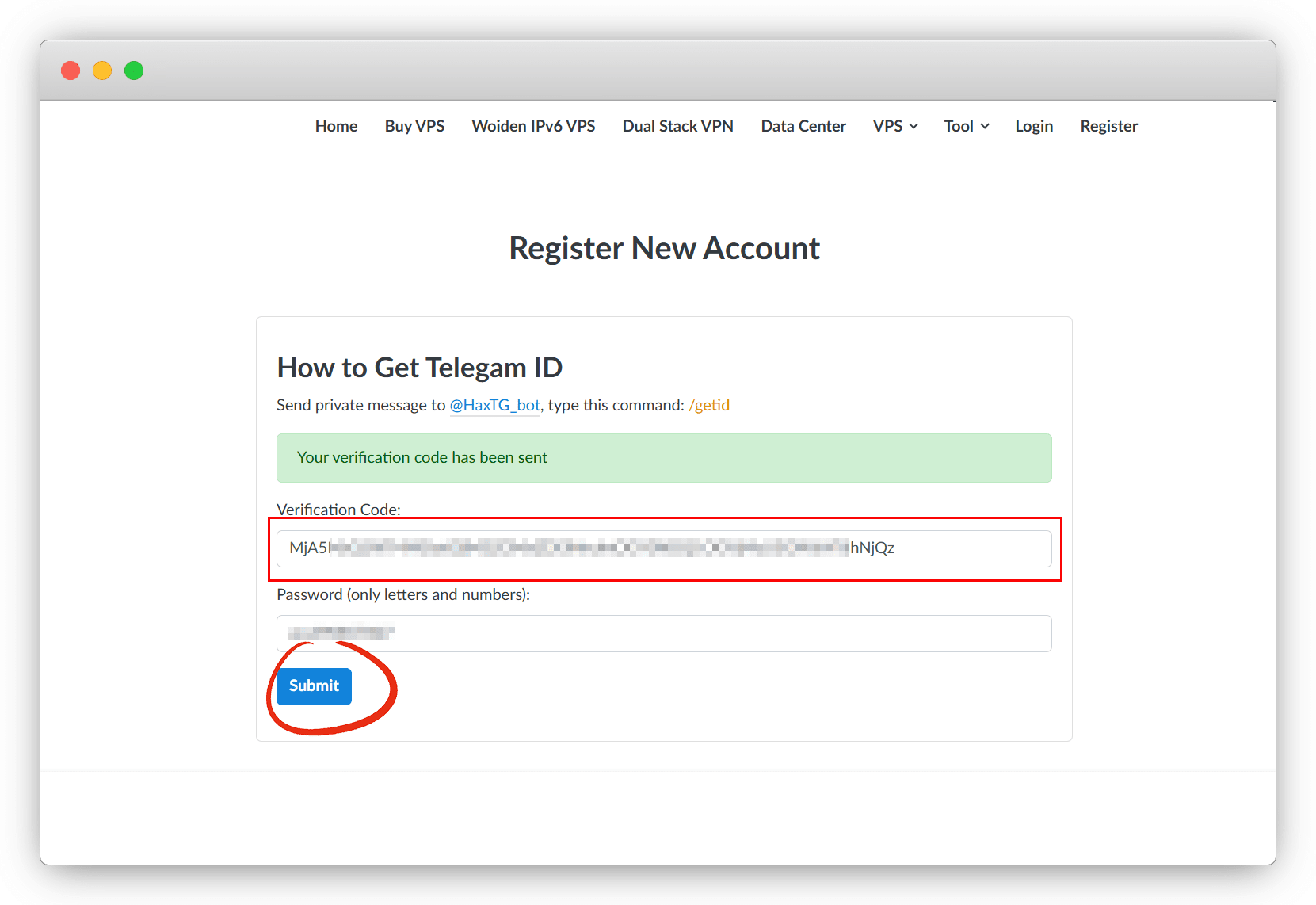Minimize the window using the yellow button

coord(102,71)
